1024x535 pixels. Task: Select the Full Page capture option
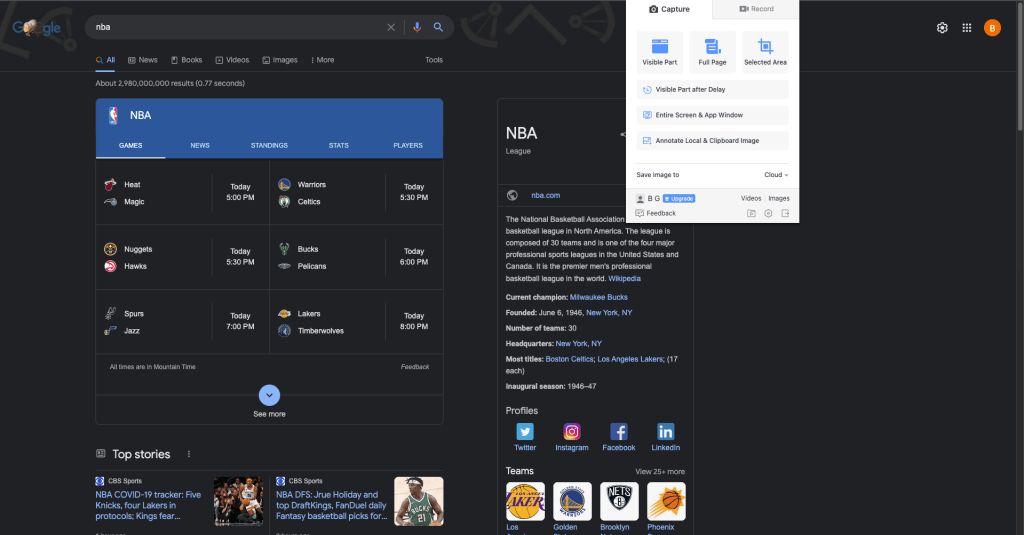coord(712,46)
